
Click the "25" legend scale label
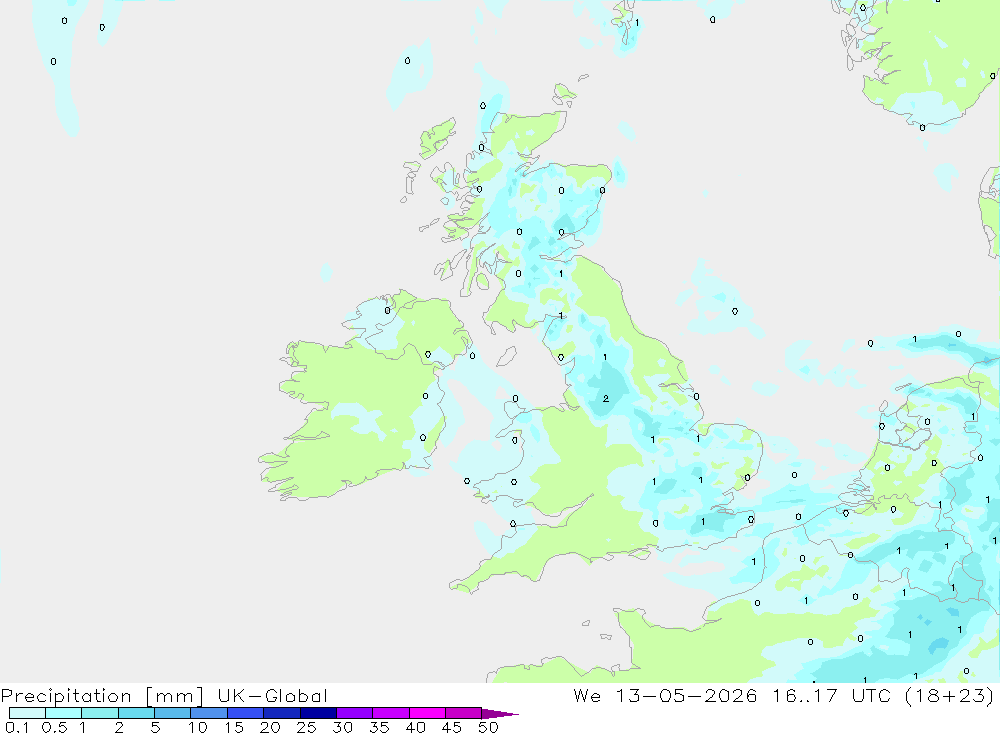[x=306, y=727]
